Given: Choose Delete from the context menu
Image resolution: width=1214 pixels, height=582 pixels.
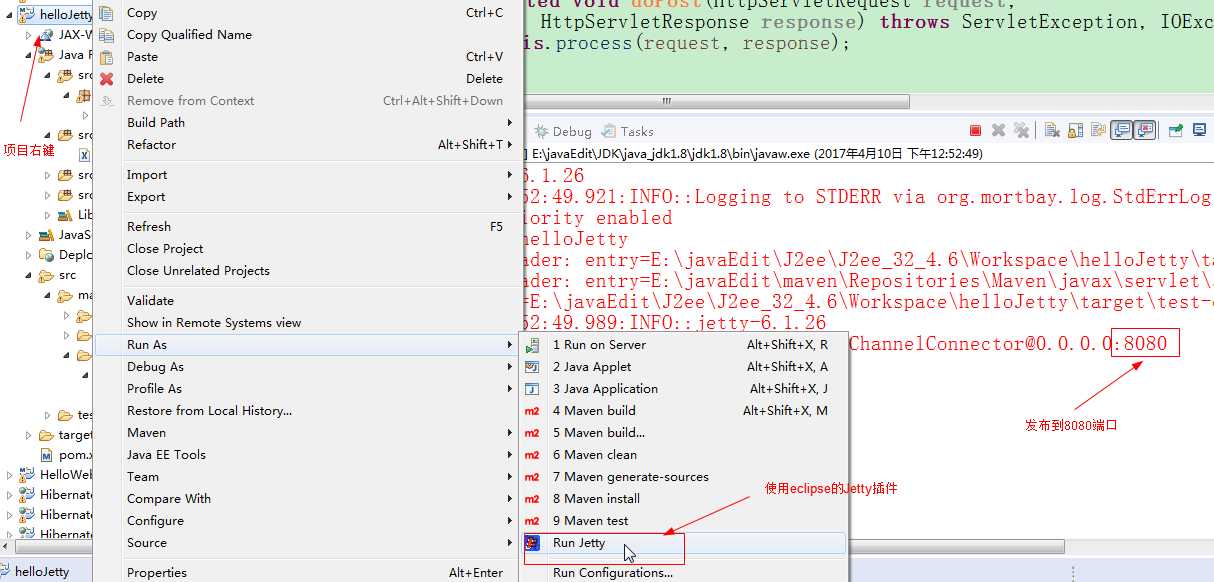Looking at the screenshot, I should pyautogui.click(x=307, y=79).
